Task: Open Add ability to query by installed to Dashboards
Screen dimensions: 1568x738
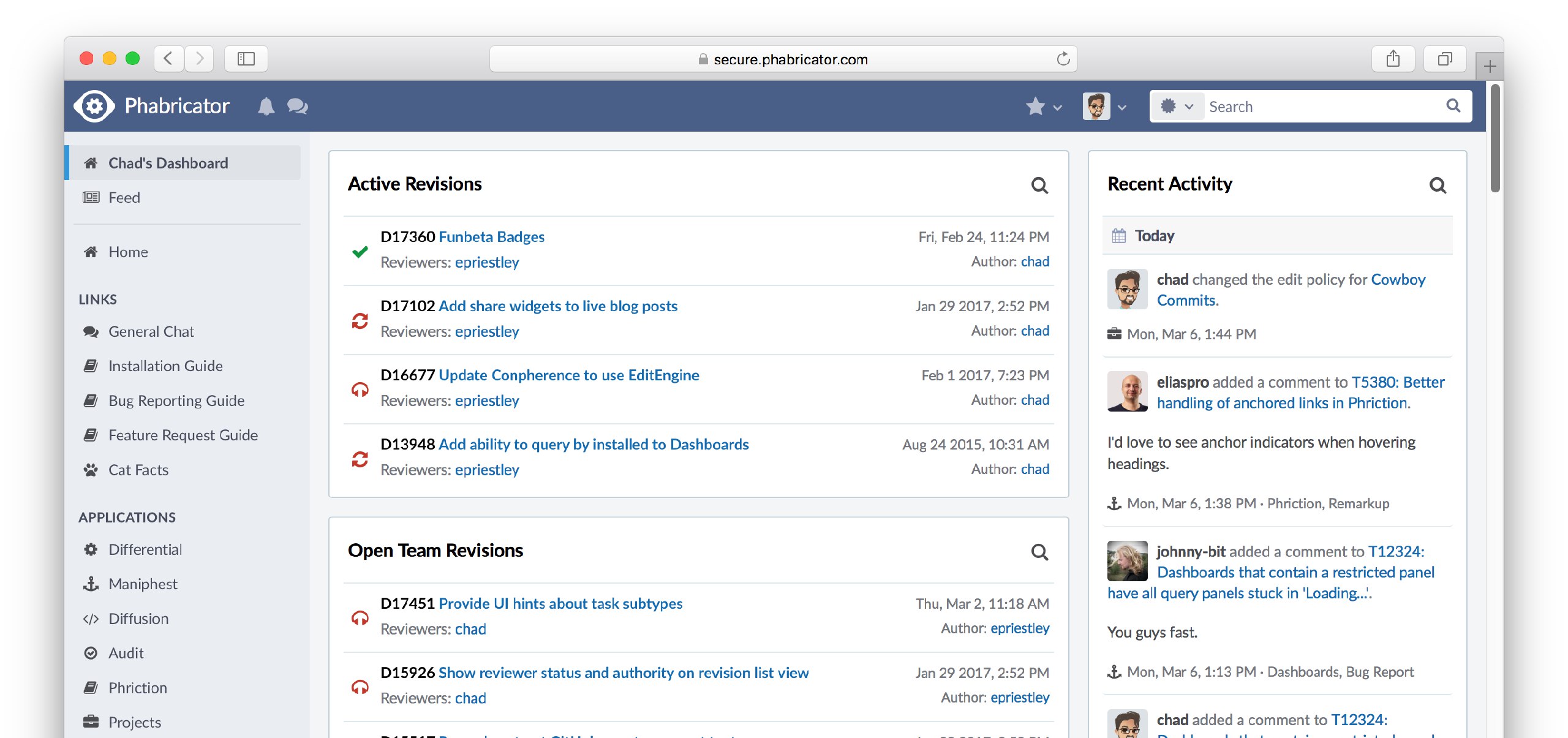Action: click(594, 444)
